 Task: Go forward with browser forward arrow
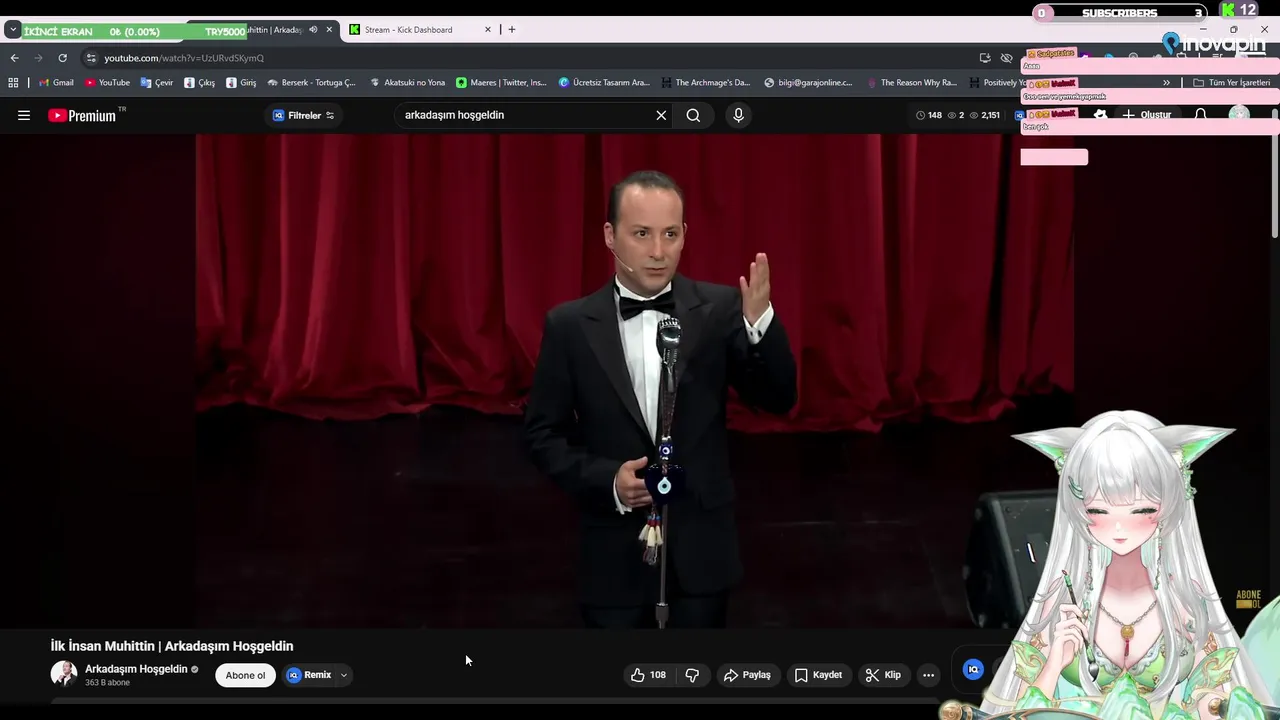[x=38, y=58]
